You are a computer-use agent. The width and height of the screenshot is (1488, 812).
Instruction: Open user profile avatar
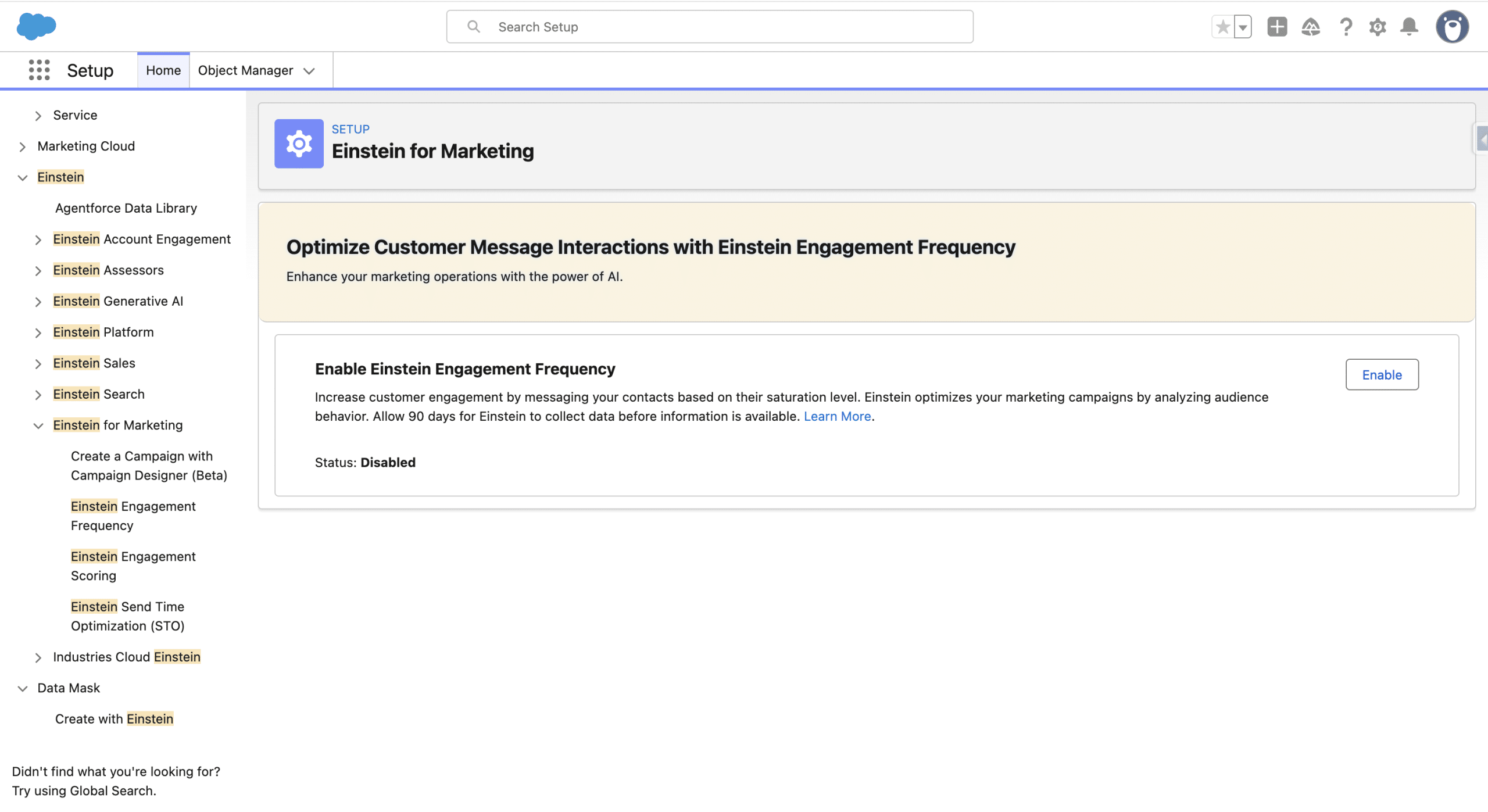point(1452,27)
